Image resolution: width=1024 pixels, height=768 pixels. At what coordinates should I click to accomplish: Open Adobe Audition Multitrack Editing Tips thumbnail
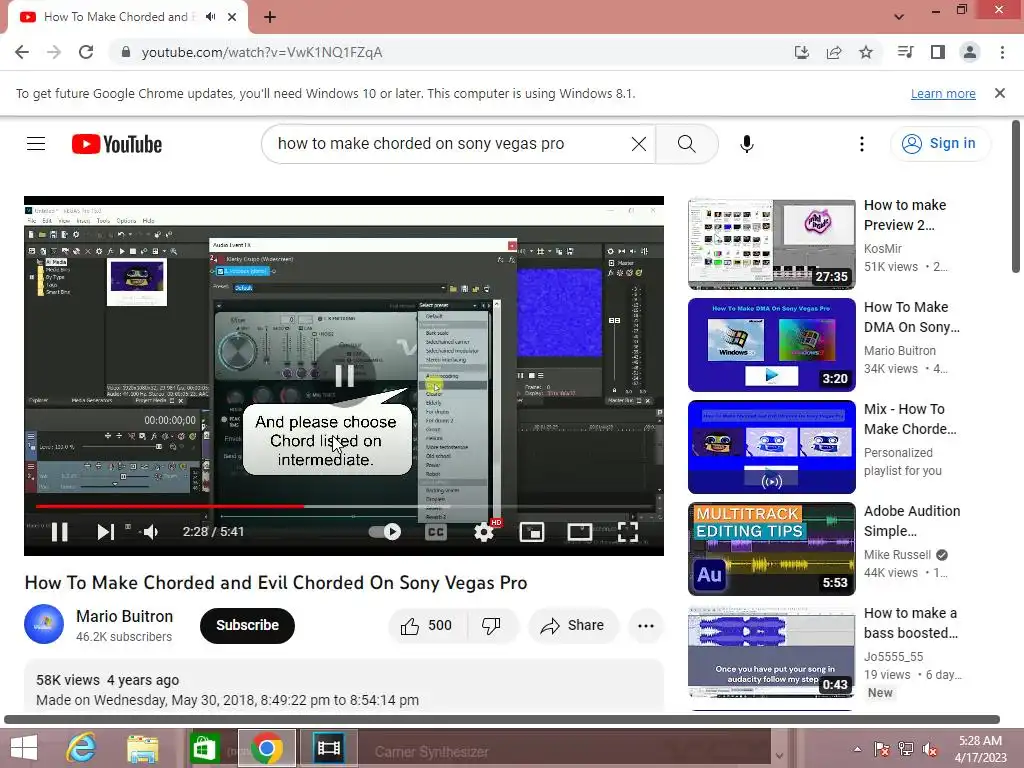pyautogui.click(x=772, y=549)
